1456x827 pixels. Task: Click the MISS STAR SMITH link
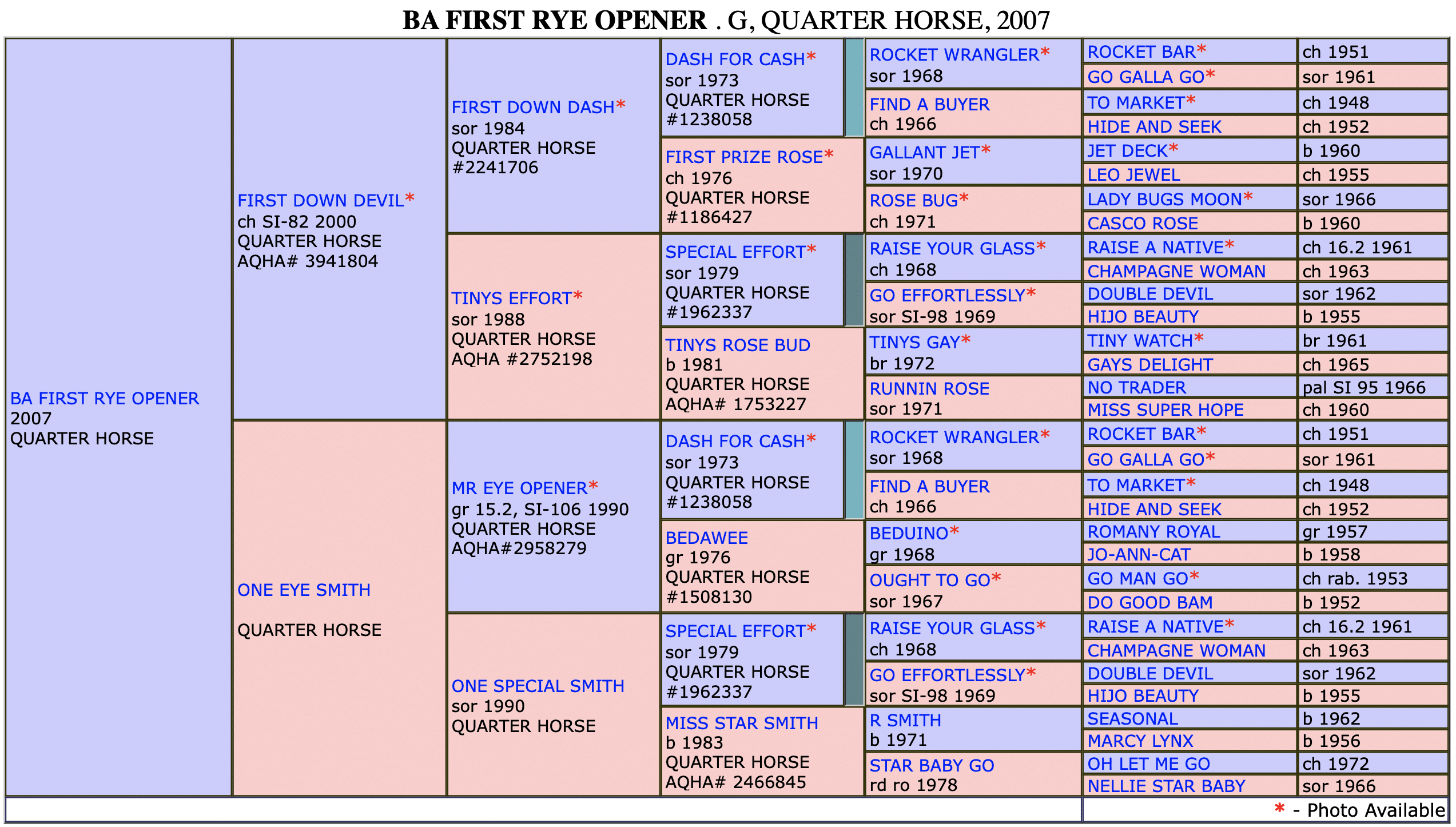(742, 723)
